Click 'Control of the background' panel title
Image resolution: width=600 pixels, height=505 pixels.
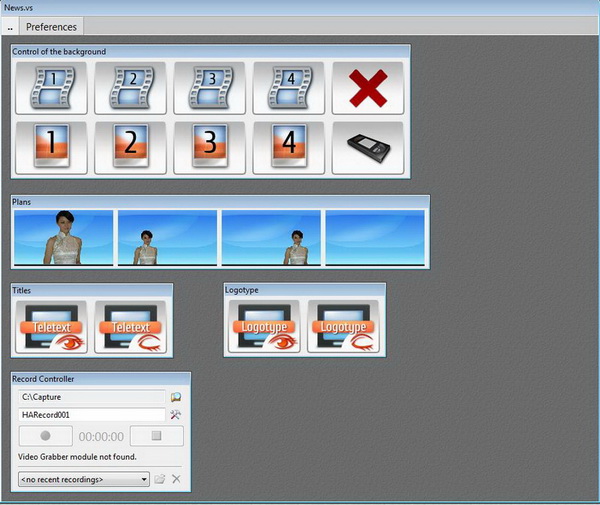click(59, 52)
